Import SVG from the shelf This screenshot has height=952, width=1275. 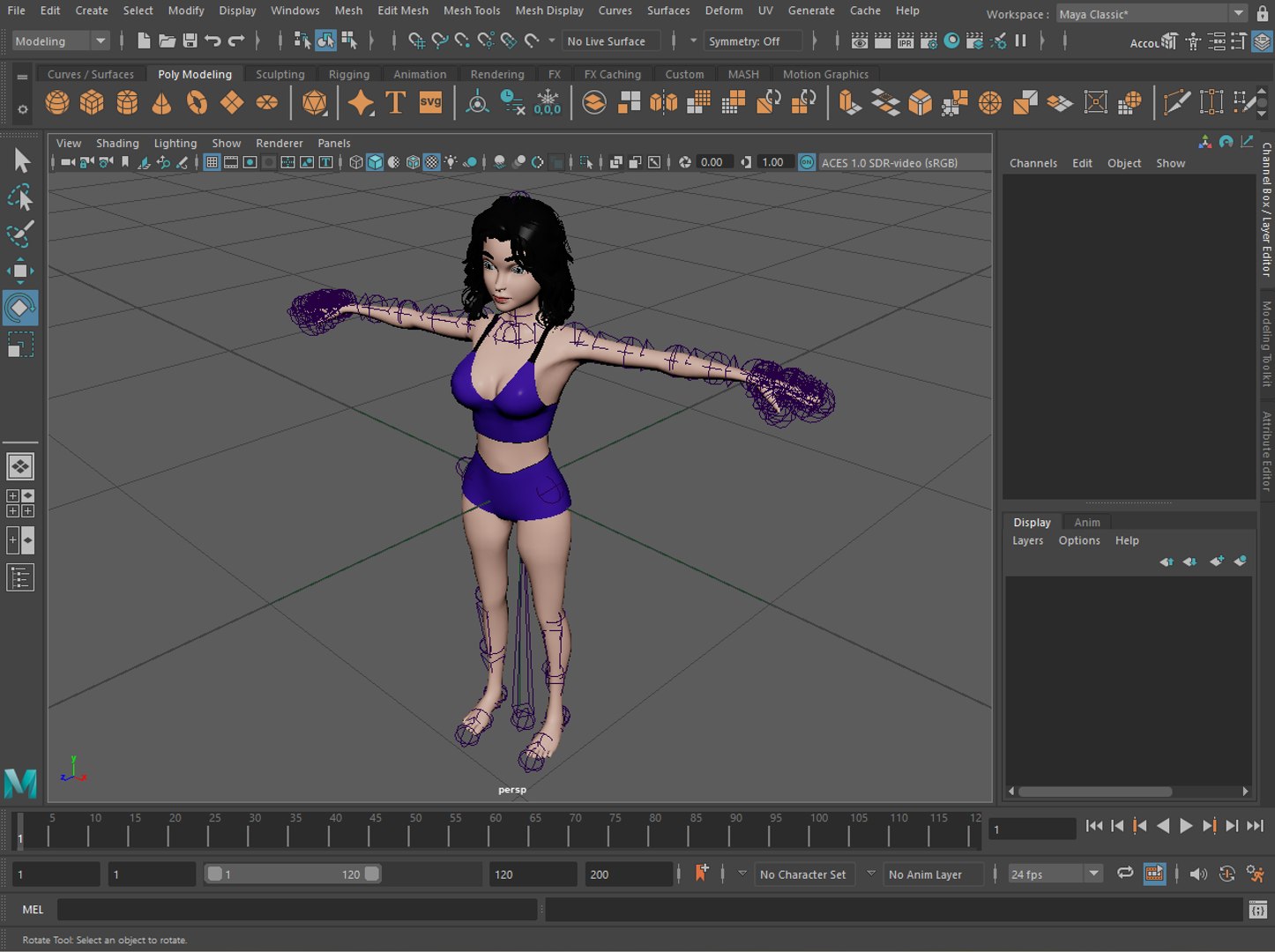tap(430, 103)
